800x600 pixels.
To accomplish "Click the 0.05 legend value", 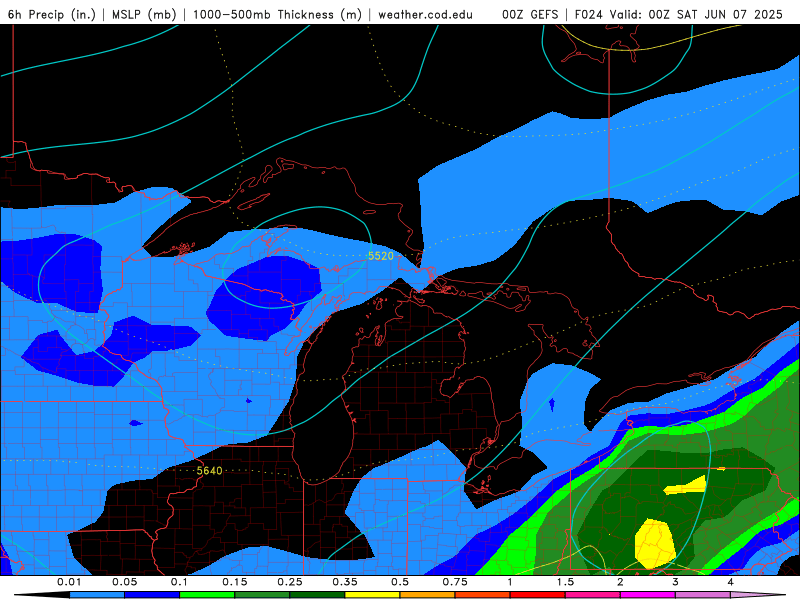I will point(124,582).
